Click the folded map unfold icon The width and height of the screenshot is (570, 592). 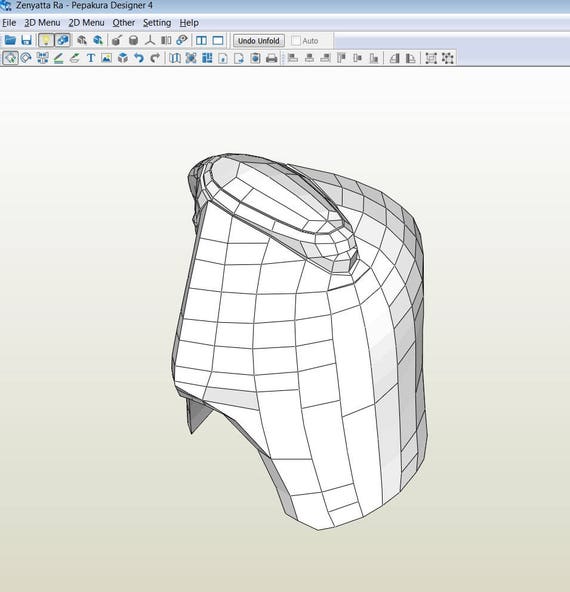click(x=174, y=58)
